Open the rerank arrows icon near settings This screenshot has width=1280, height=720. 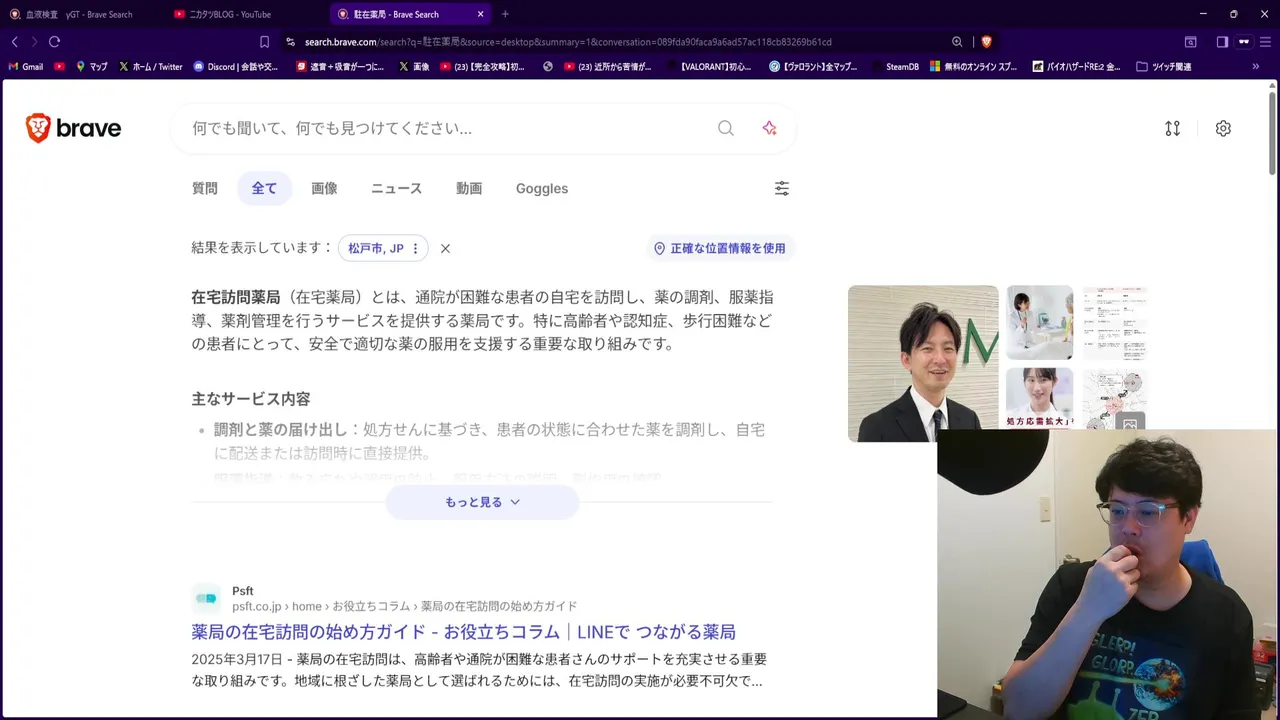tap(1173, 128)
